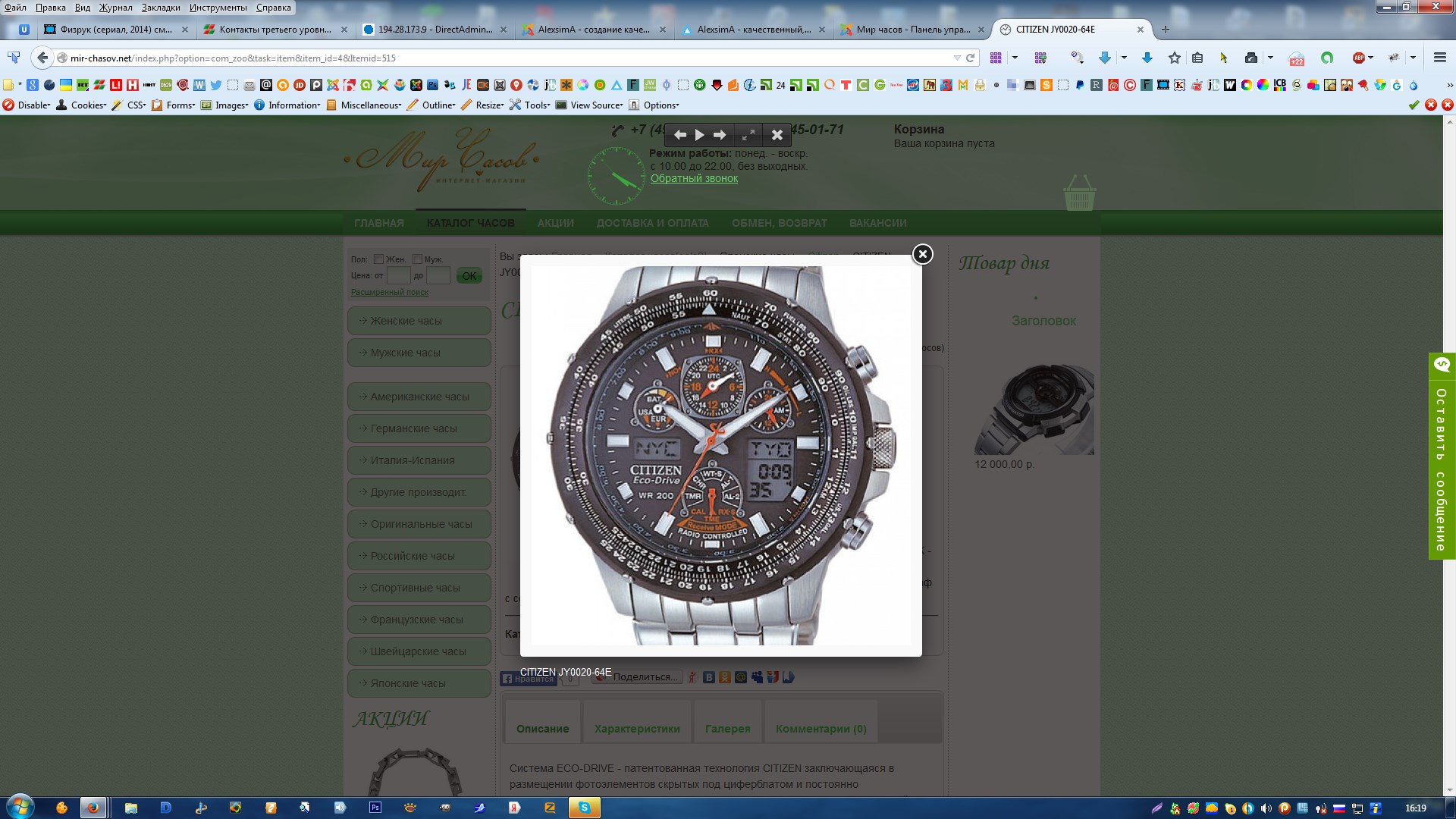Click the Обратный звонок link
This screenshot has width=1456, height=819.
click(694, 179)
